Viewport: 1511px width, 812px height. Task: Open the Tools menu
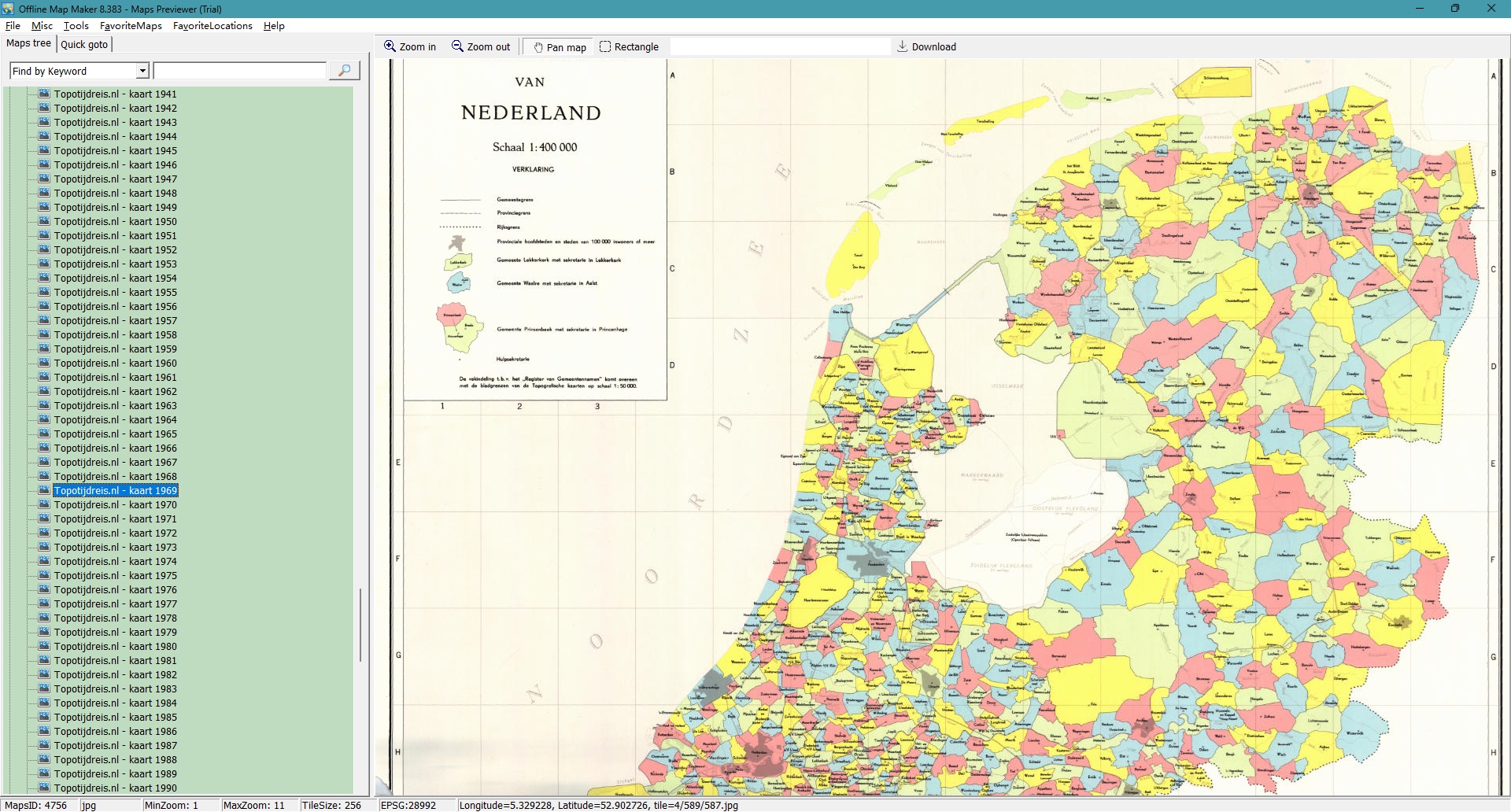coord(76,26)
